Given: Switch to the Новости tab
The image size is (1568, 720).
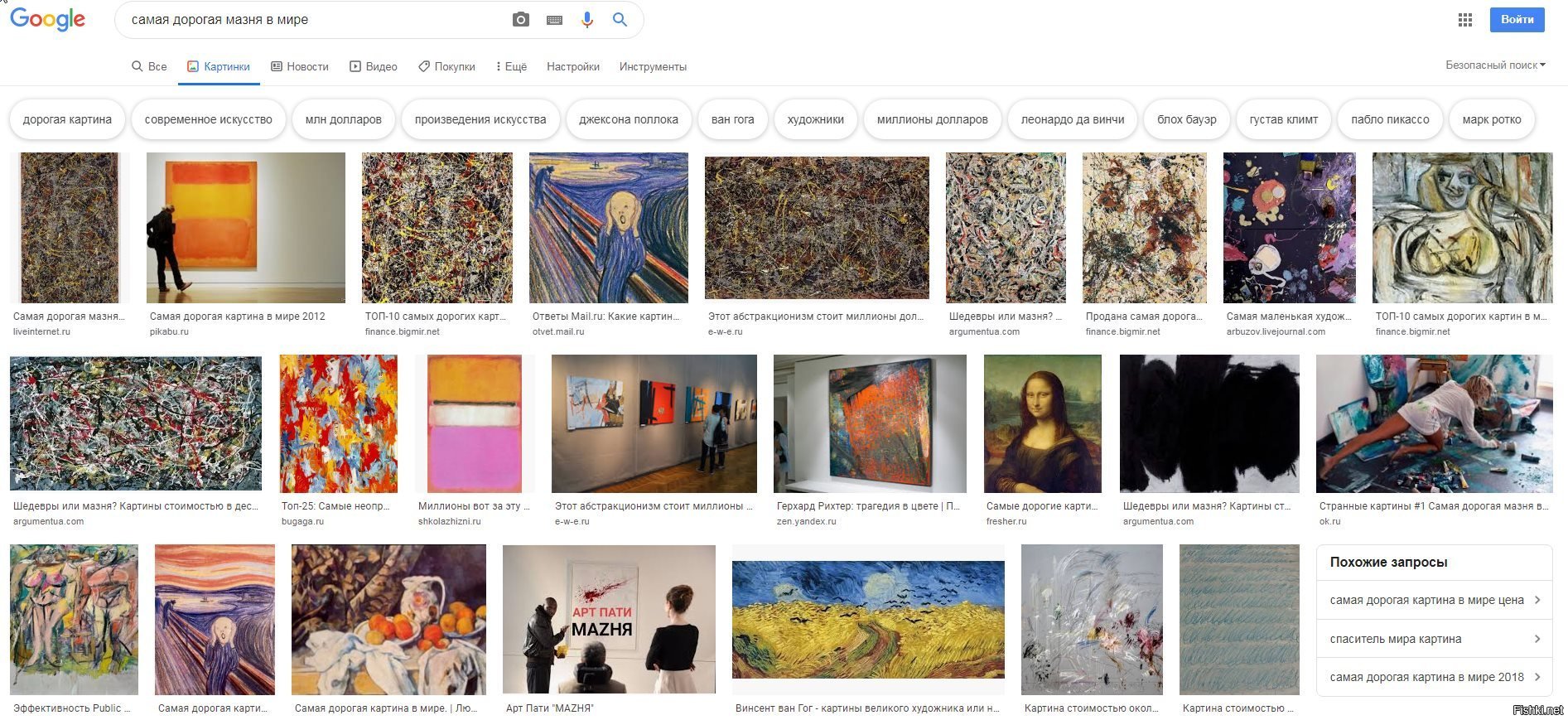Looking at the screenshot, I should pos(300,66).
